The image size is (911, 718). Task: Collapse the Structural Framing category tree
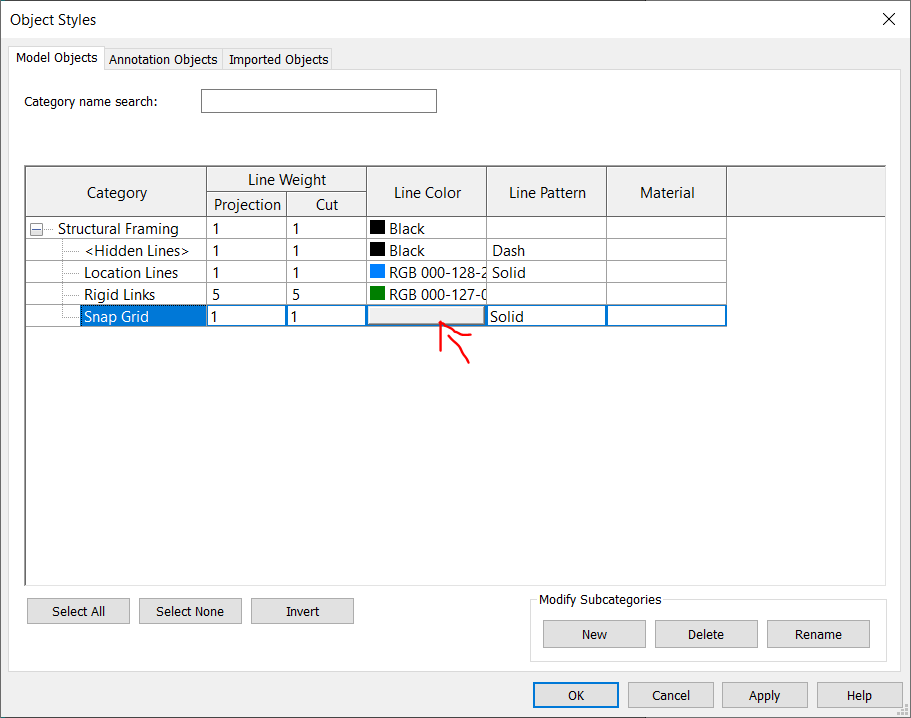36,228
